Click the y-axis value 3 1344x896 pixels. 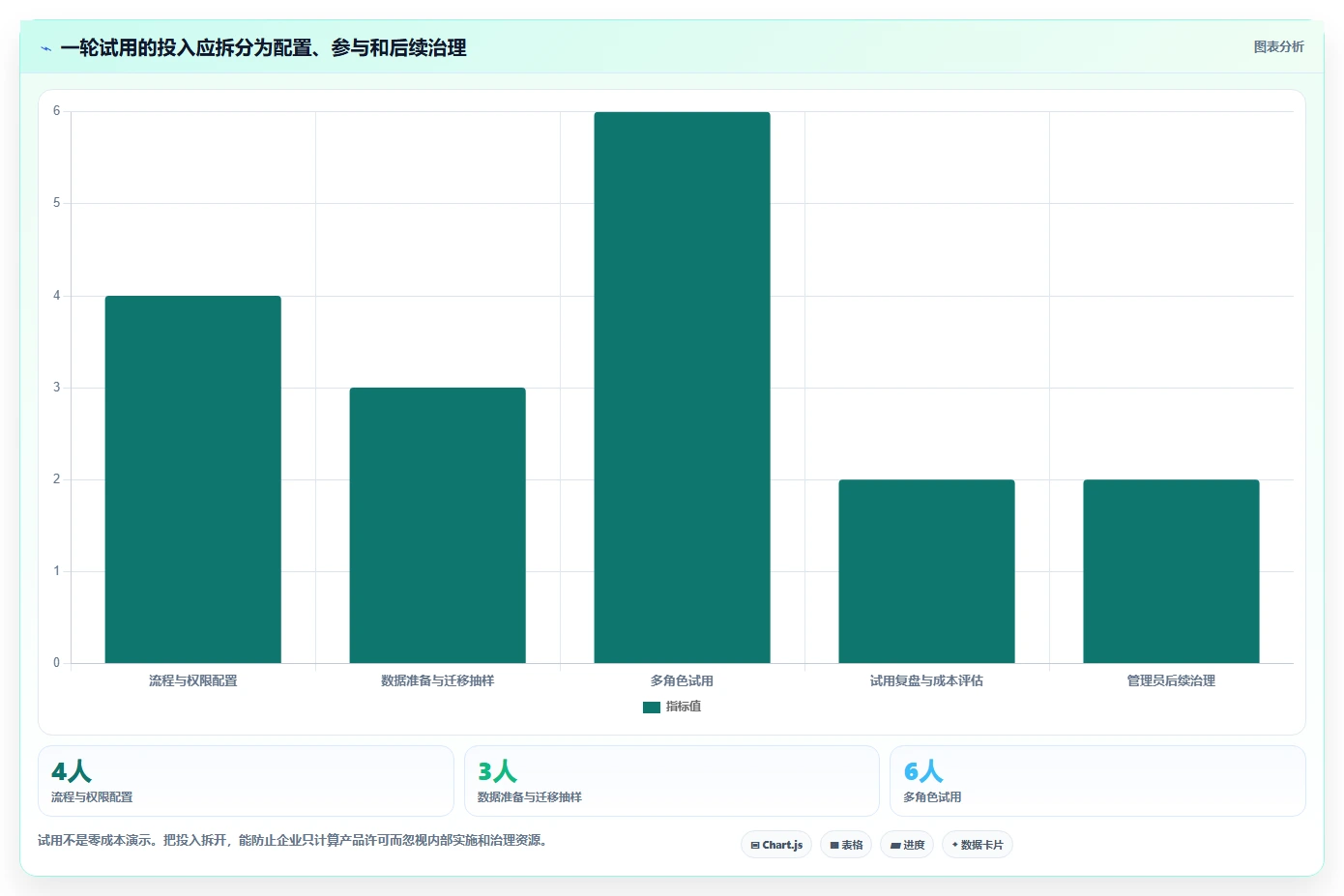coord(56,388)
